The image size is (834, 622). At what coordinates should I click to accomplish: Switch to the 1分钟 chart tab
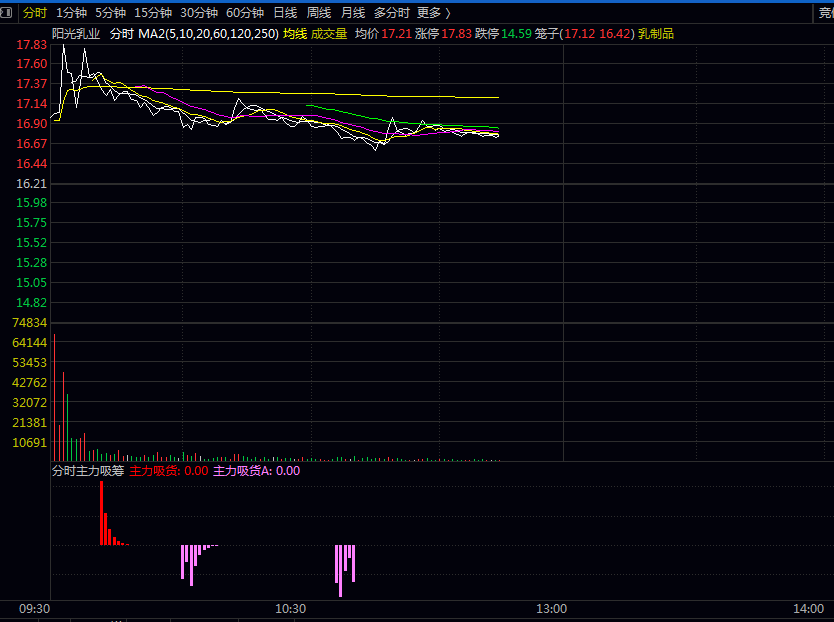(x=71, y=13)
